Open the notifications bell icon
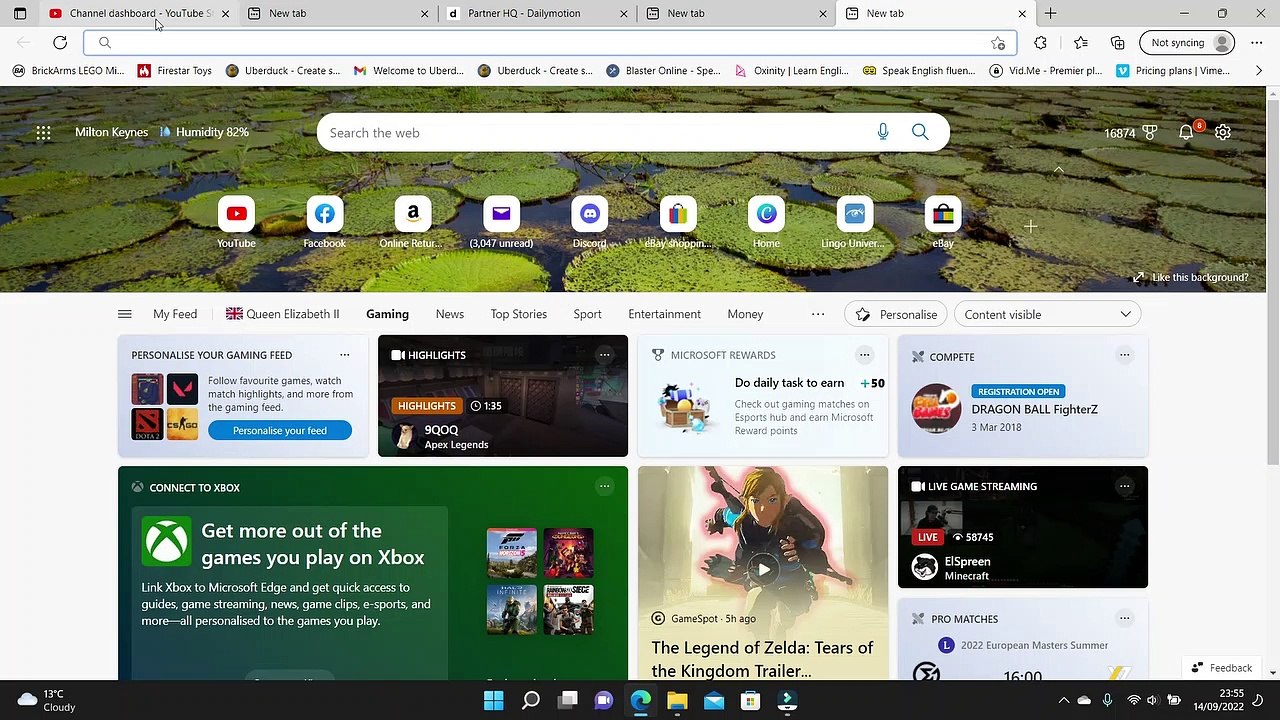1280x720 pixels. (1186, 132)
